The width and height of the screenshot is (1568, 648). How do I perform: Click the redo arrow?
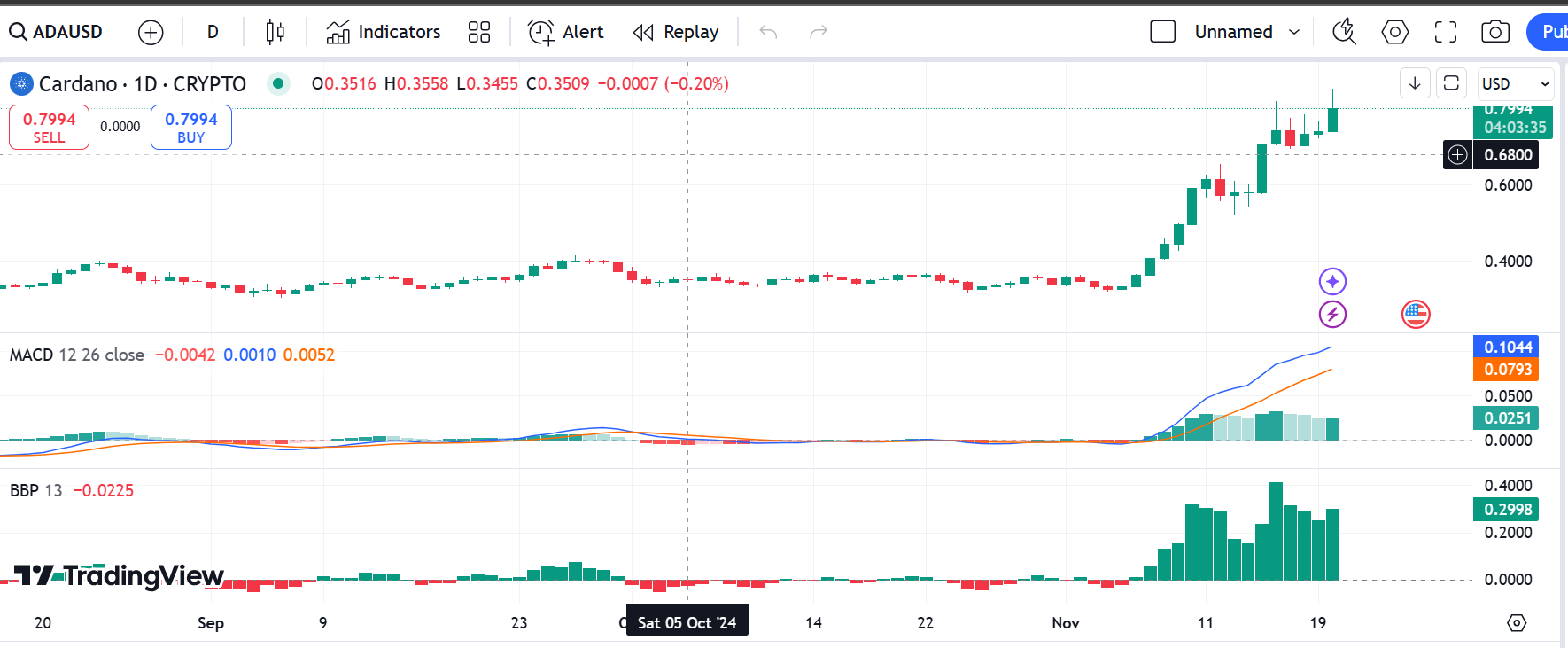coord(819,33)
